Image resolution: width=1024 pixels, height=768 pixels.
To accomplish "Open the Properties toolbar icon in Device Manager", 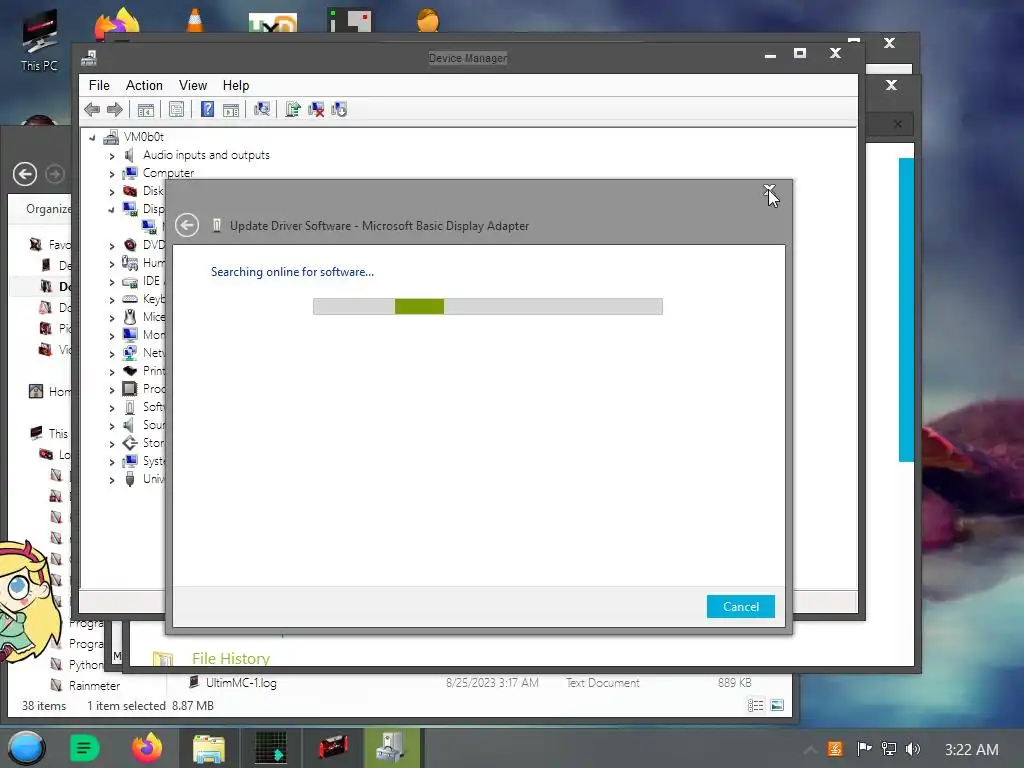I will point(176,110).
